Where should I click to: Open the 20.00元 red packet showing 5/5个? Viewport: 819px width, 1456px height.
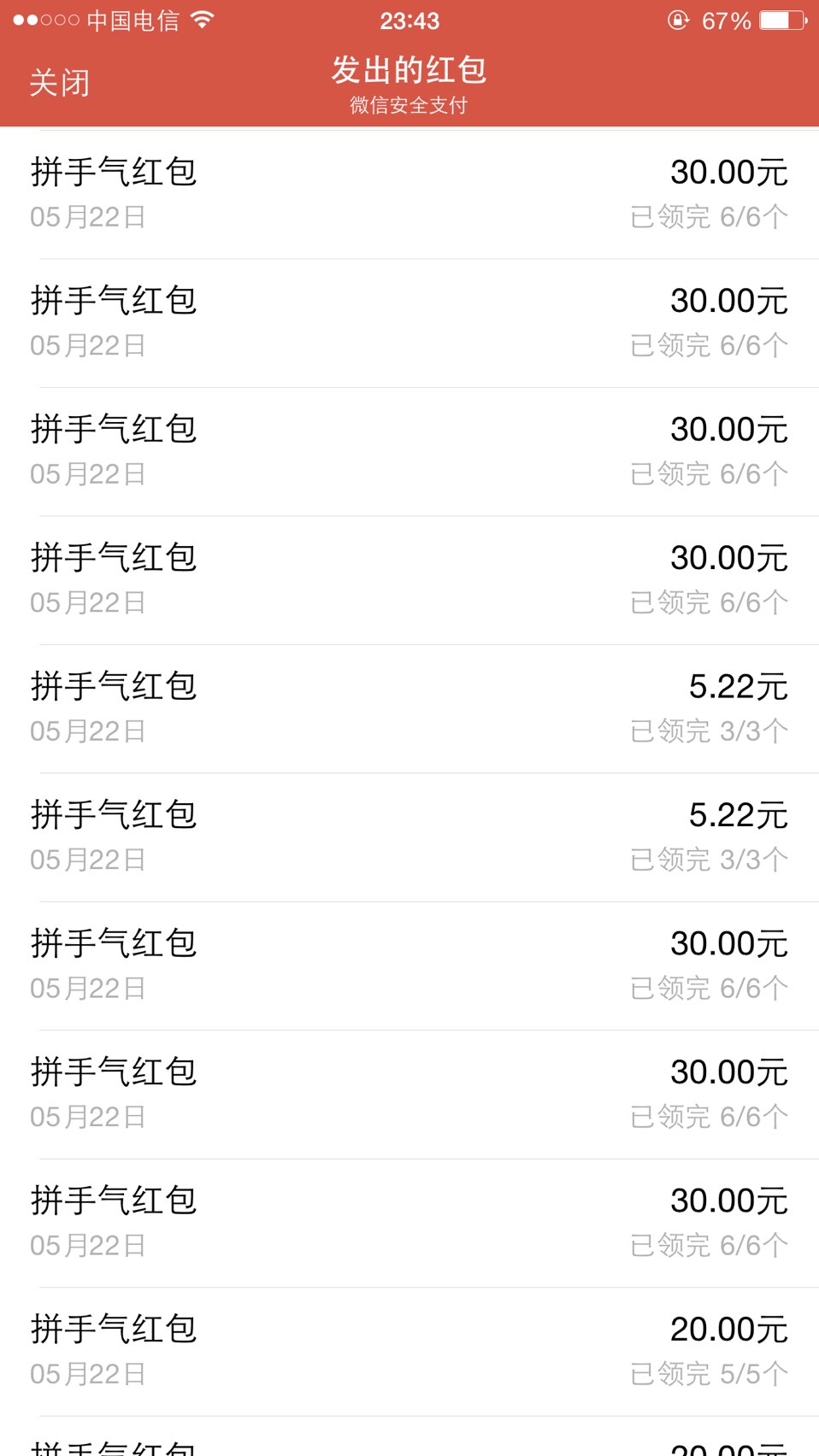[409, 1350]
